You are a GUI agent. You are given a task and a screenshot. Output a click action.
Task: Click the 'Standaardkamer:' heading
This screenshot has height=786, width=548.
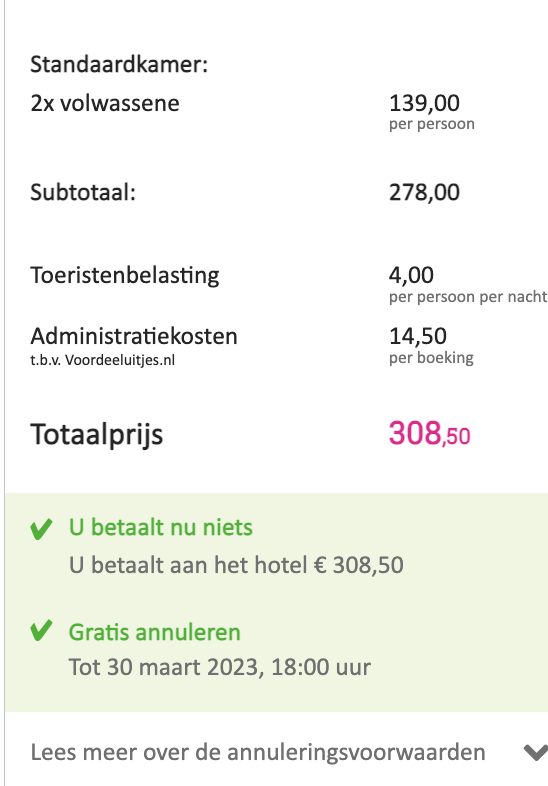[119, 65]
